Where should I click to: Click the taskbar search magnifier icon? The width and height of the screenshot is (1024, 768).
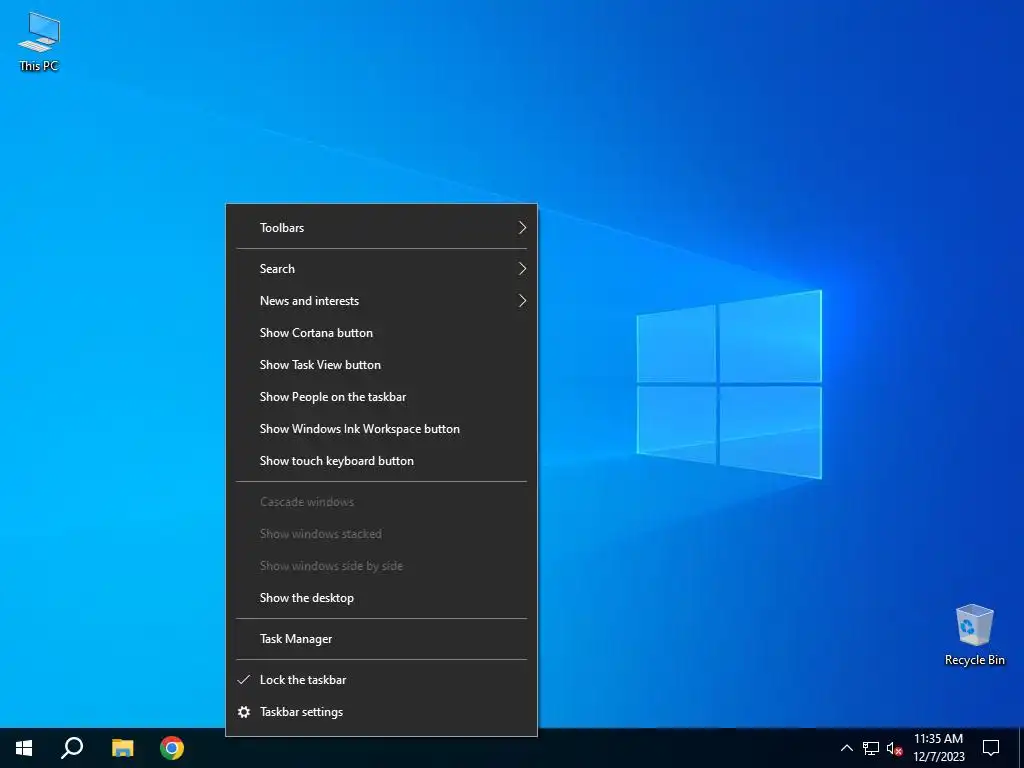(72, 748)
